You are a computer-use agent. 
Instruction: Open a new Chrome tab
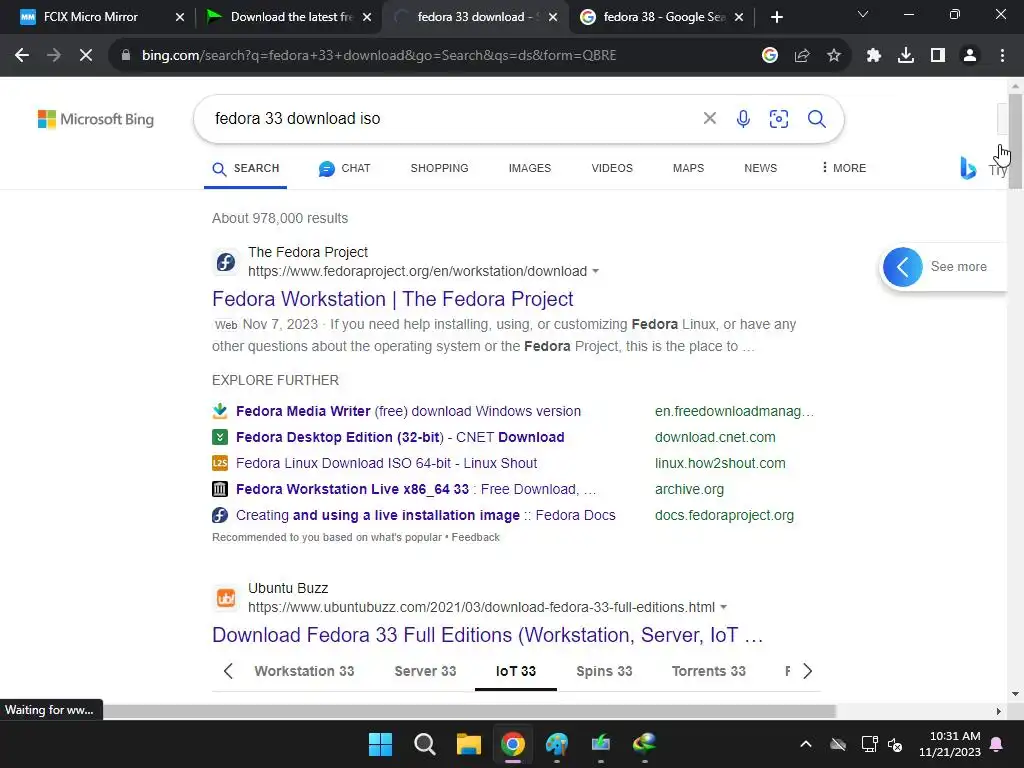776,17
